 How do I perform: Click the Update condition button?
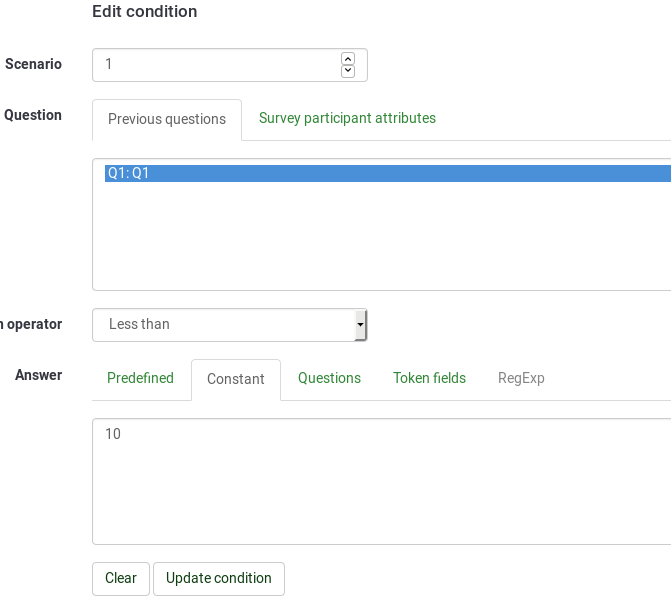(x=219, y=578)
